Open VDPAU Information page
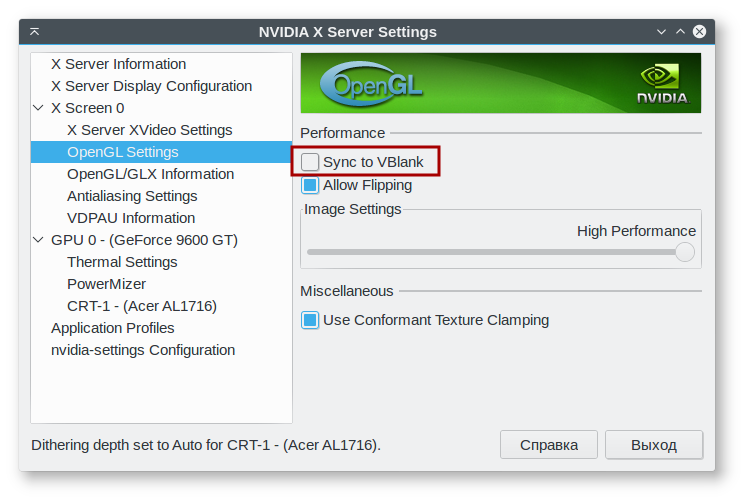747x503 pixels. click(x=131, y=218)
